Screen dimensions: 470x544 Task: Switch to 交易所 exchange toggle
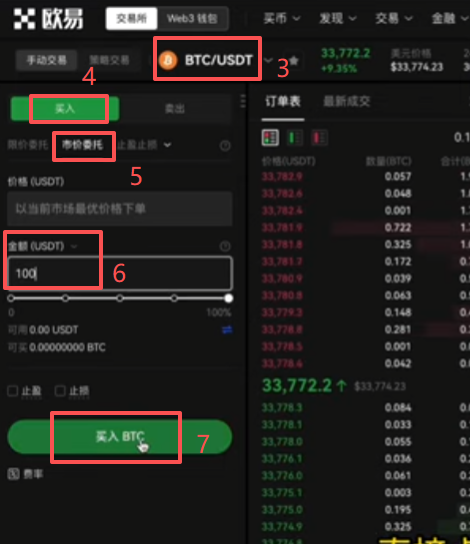pos(131,18)
